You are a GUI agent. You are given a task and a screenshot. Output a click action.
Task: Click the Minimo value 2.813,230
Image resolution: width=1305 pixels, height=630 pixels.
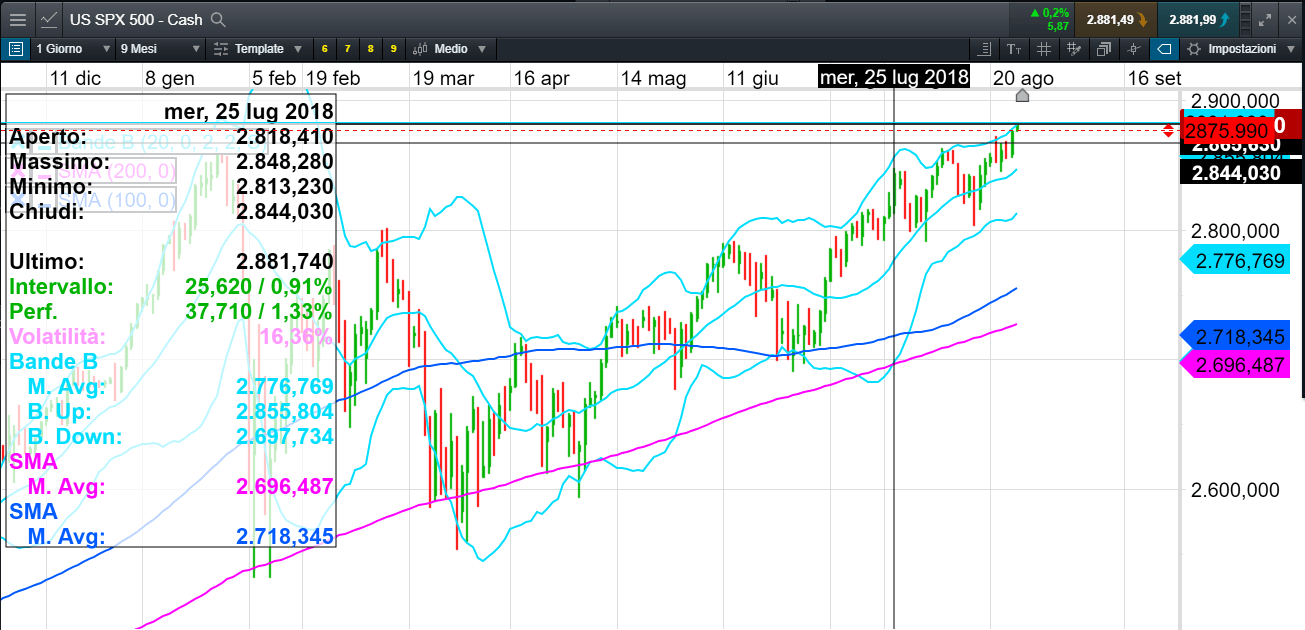[285, 187]
